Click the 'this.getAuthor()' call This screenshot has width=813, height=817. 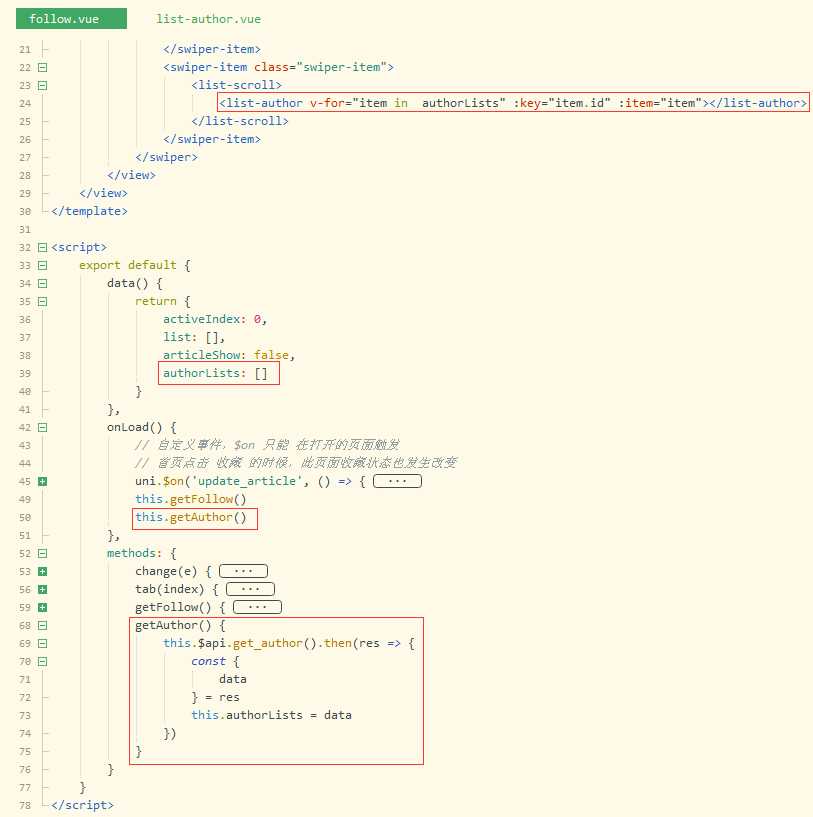coord(191,517)
